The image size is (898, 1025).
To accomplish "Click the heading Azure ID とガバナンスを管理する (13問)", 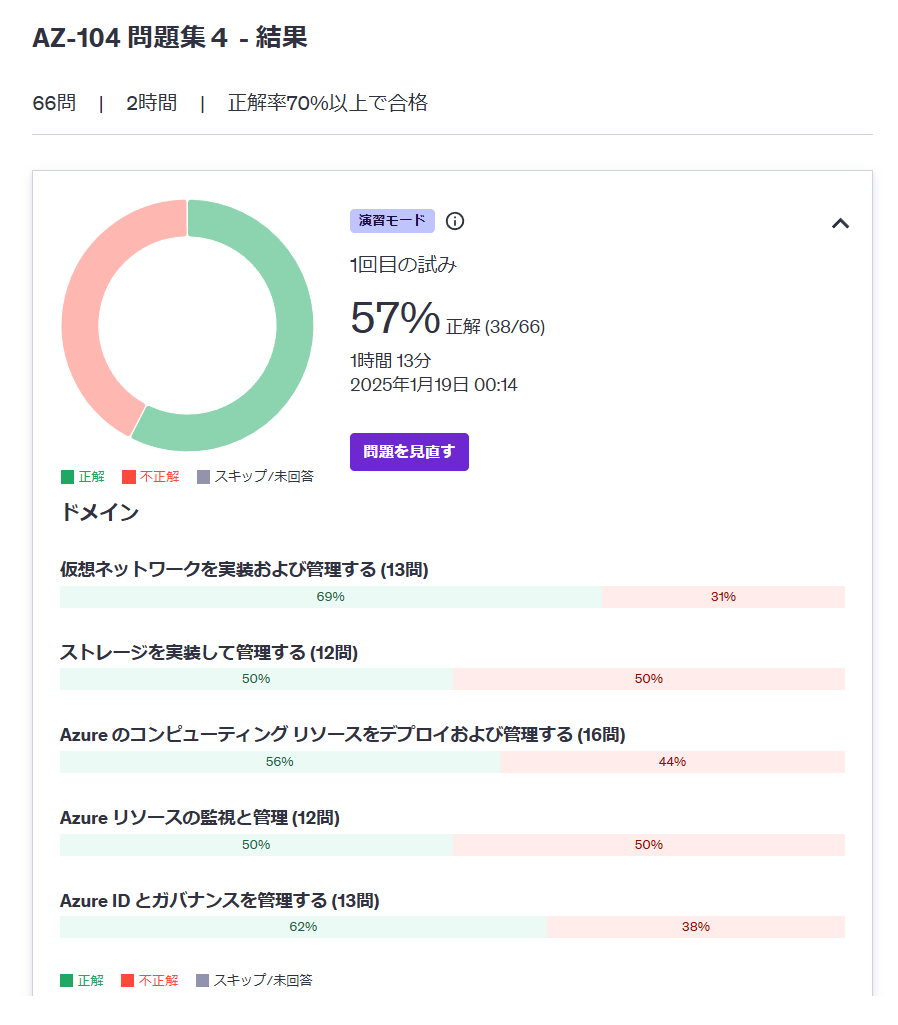I will (220, 901).
